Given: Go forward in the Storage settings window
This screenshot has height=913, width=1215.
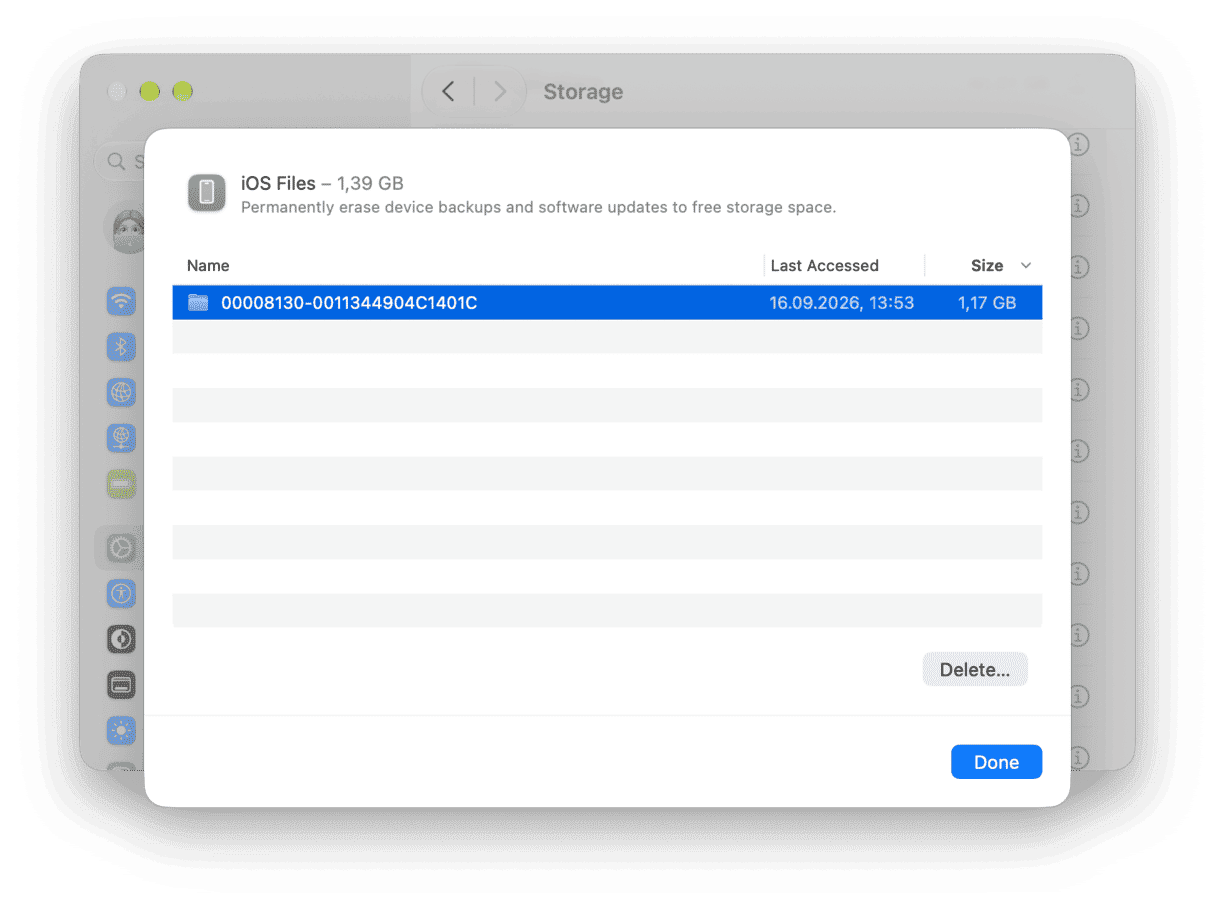Looking at the screenshot, I should [499, 92].
